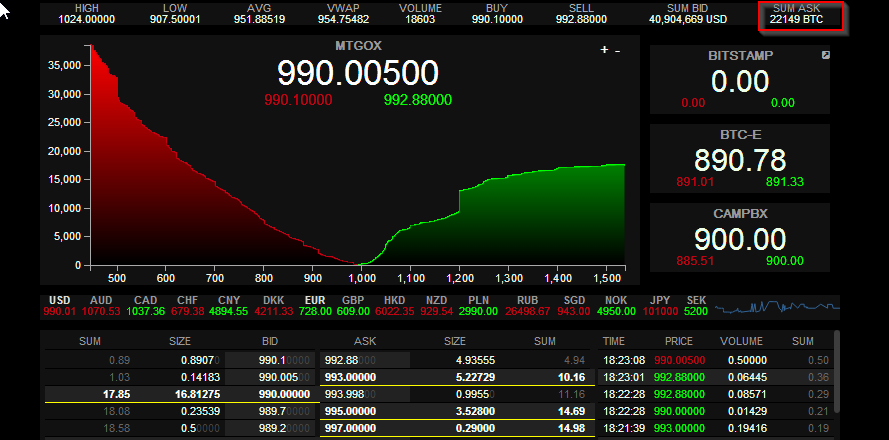The image size is (889, 440).
Task: Click ask row 995.00000
Action: point(458,411)
